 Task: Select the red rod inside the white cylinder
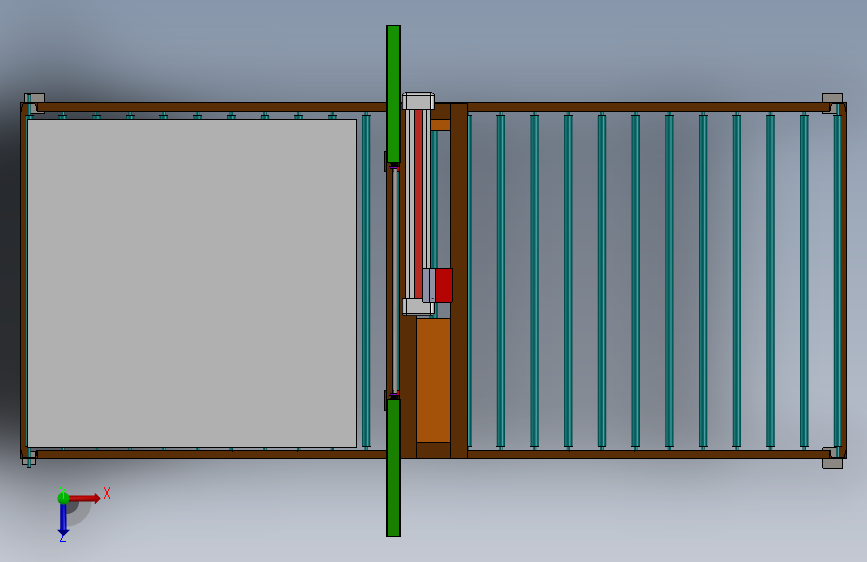coord(419,205)
